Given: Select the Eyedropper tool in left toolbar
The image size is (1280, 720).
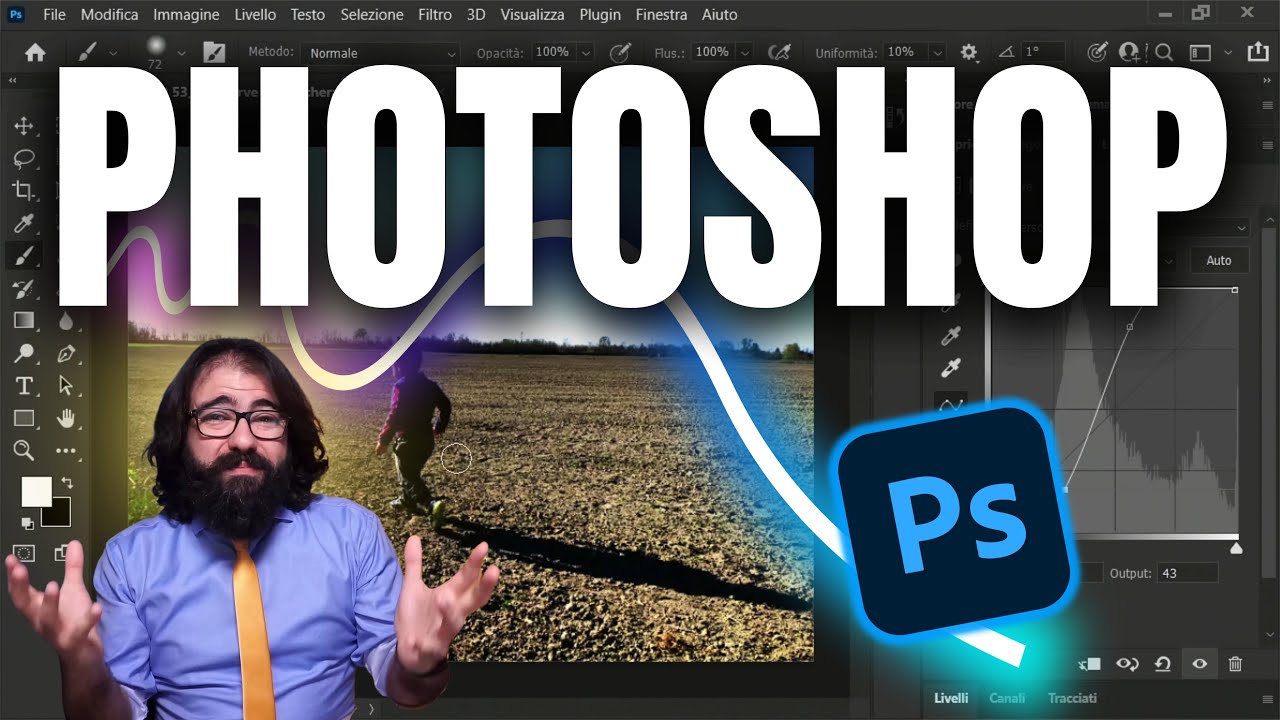Looking at the screenshot, I should (x=23, y=223).
